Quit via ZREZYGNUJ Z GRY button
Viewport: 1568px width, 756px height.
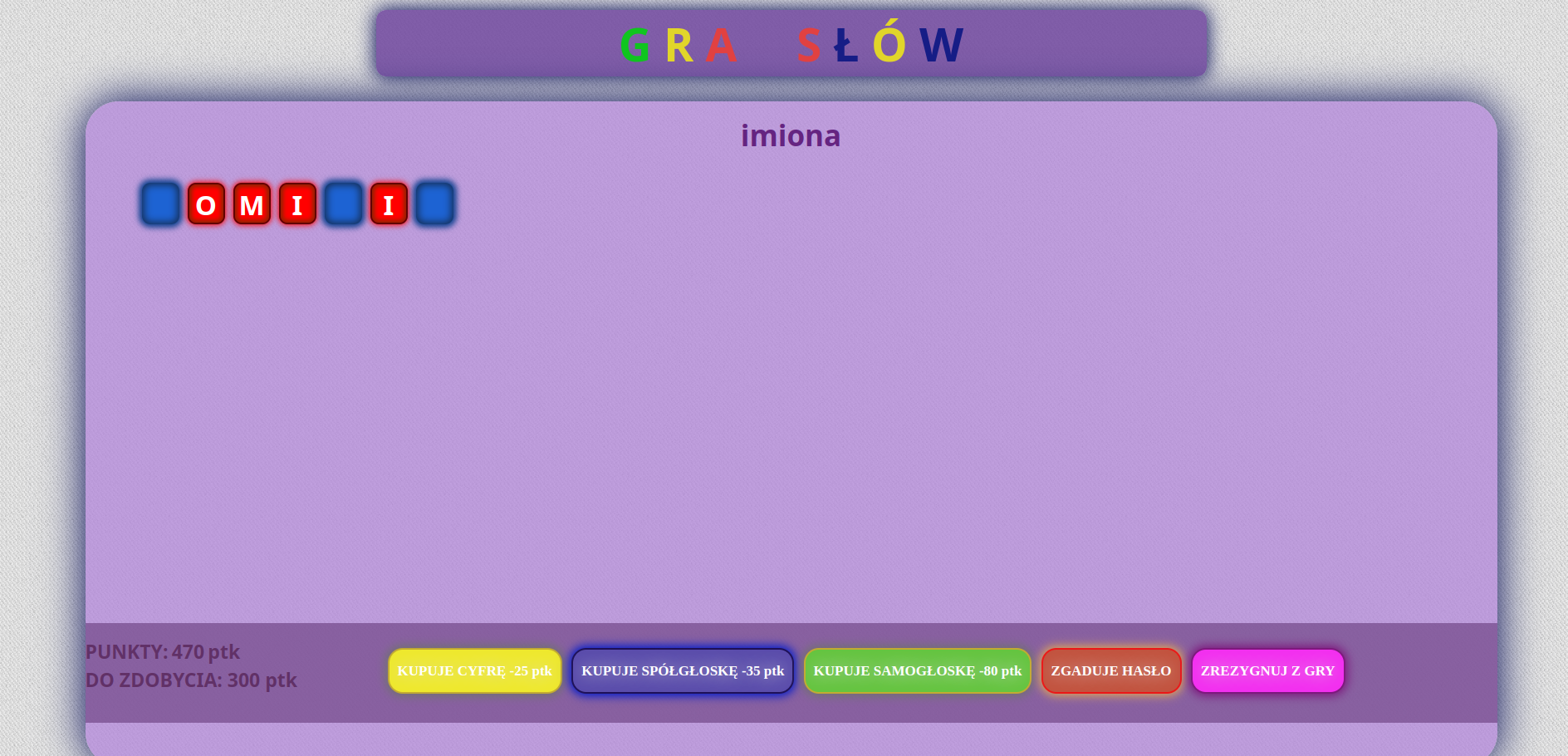1267,670
